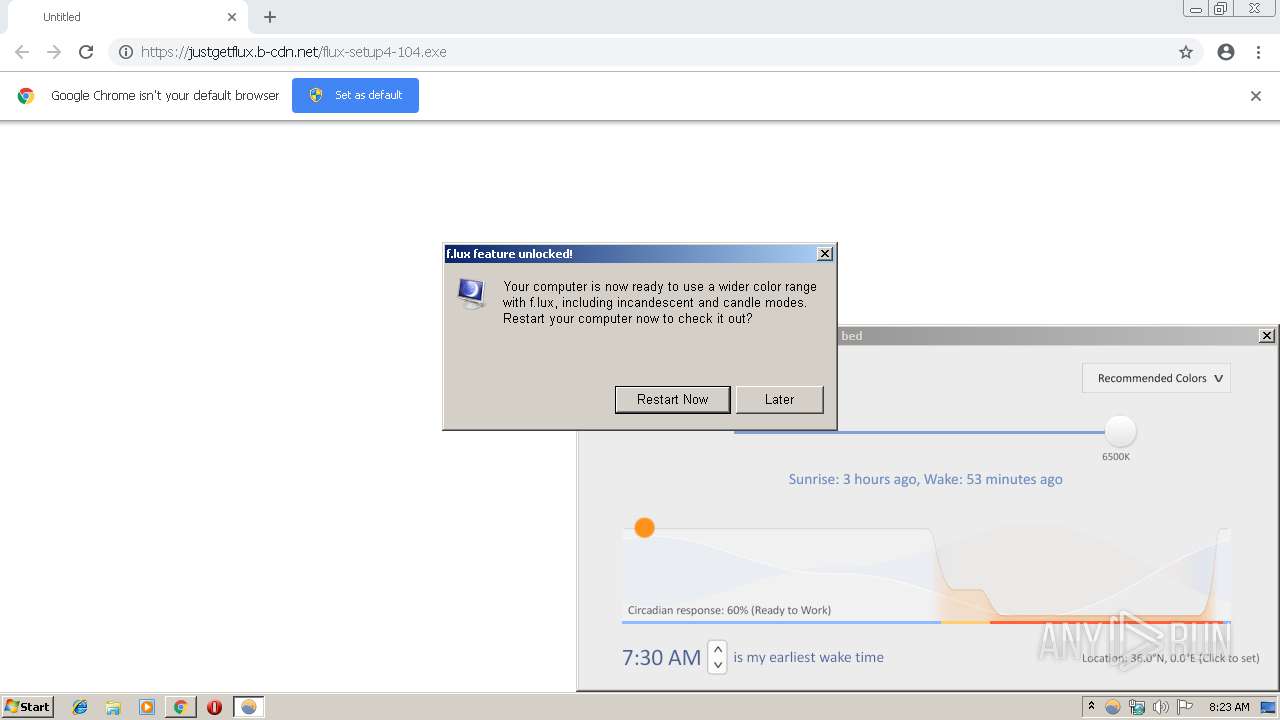Viewport: 1280px width, 720px height.
Task: Decrease the wake time with down arrow
Action: (x=717, y=665)
